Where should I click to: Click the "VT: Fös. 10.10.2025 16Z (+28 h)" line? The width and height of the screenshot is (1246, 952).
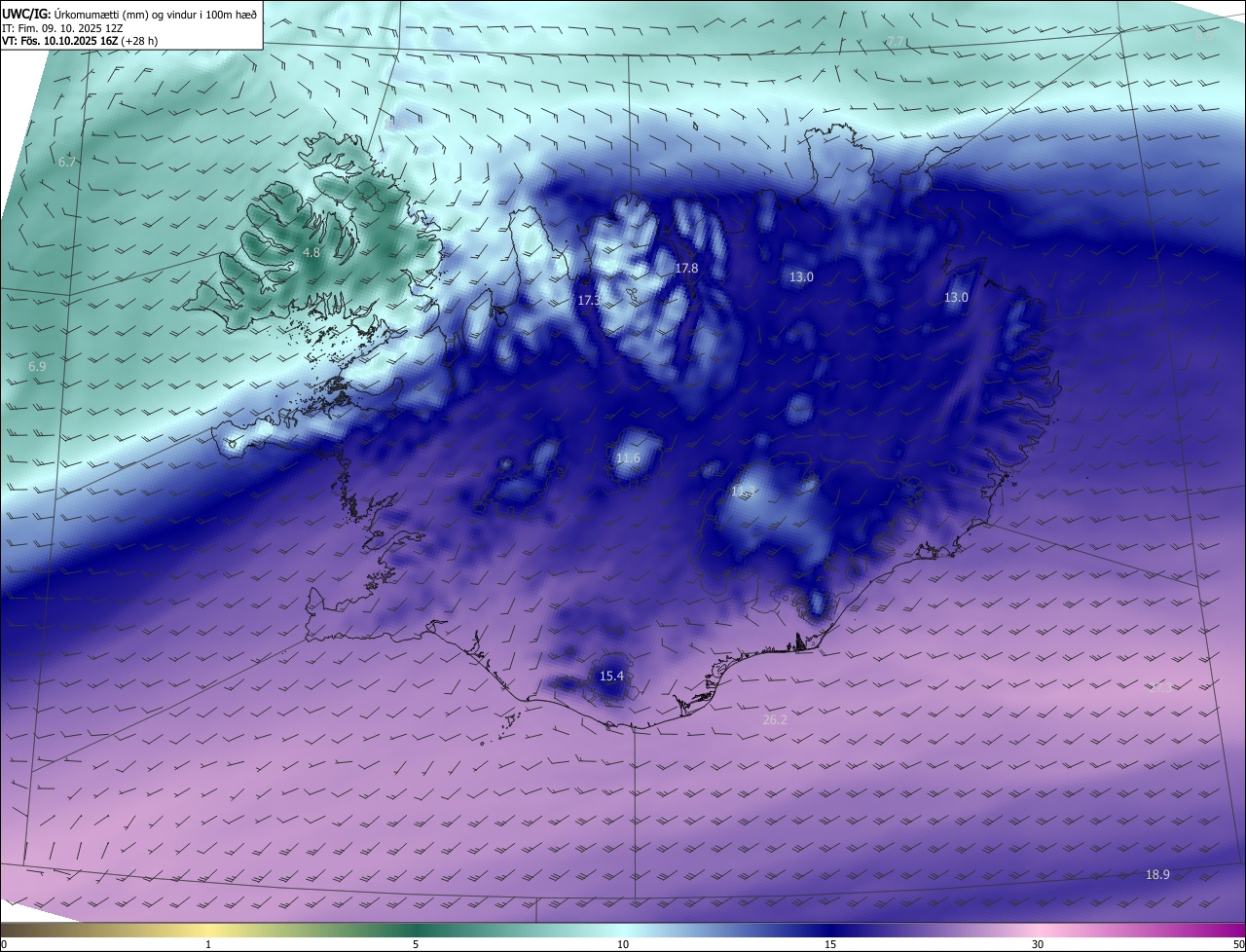[x=80, y=42]
